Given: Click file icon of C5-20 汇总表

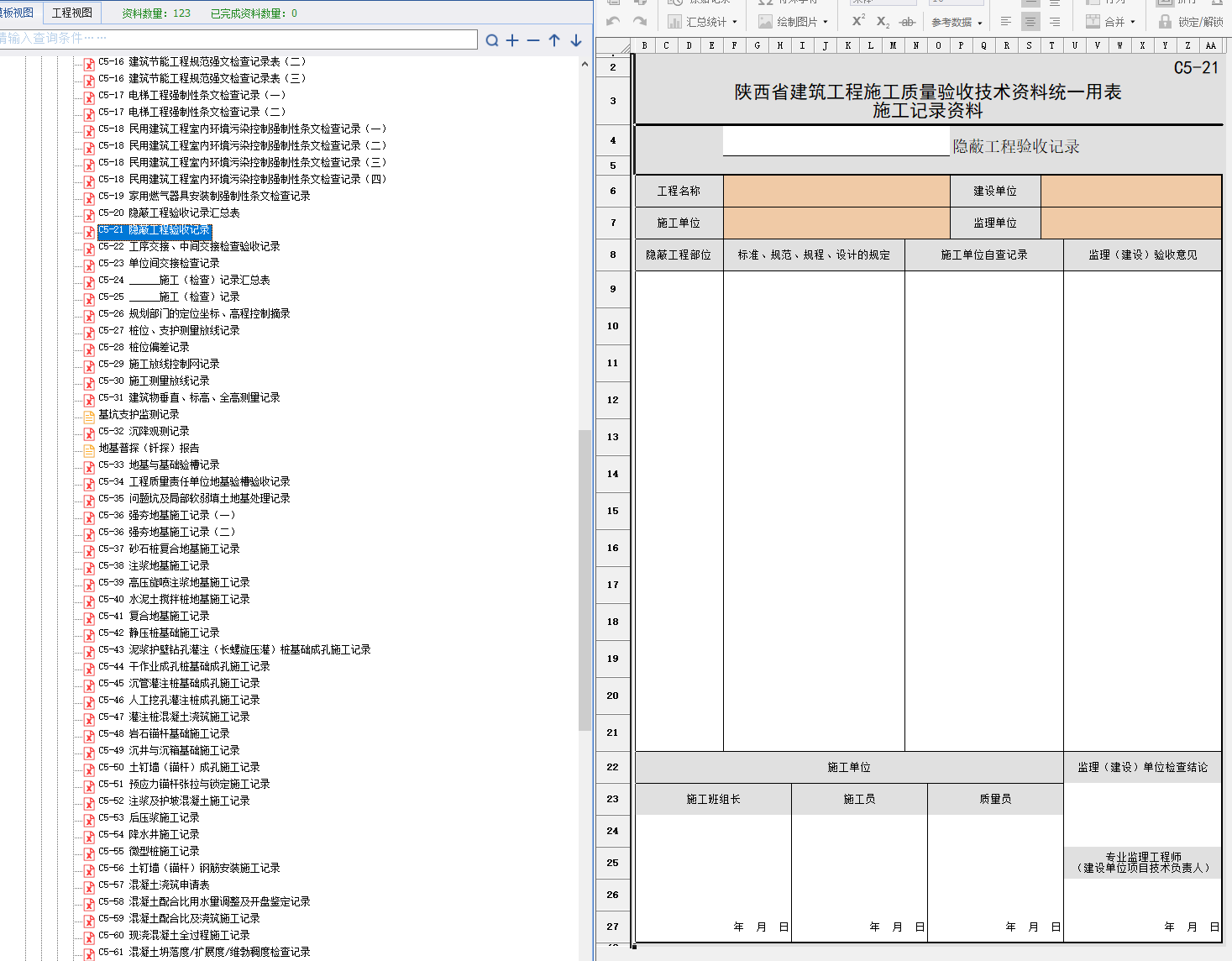Looking at the screenshot, I should point(89,214).
